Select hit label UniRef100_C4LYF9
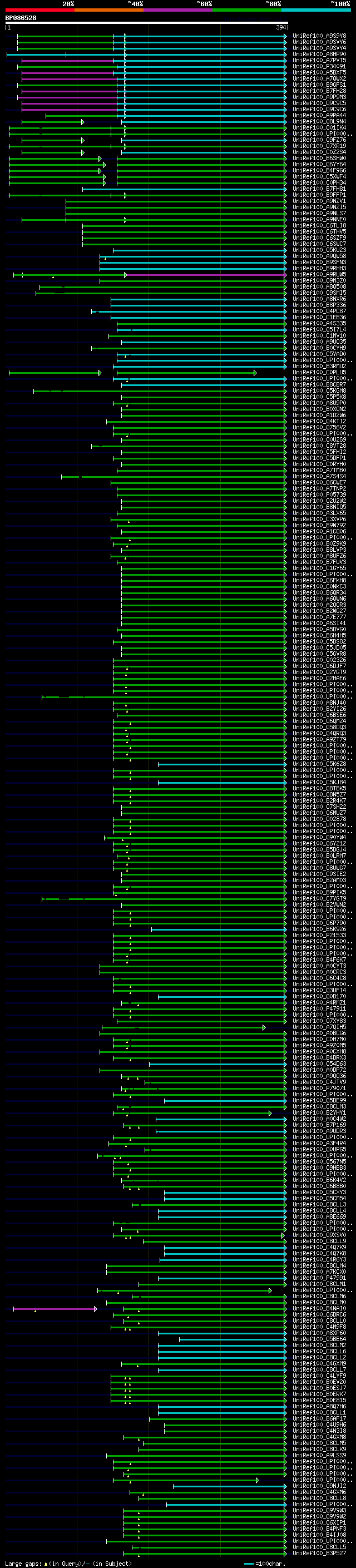Image resolution: width=356 pixels, height=1568 pixels. pos(319,1376)
